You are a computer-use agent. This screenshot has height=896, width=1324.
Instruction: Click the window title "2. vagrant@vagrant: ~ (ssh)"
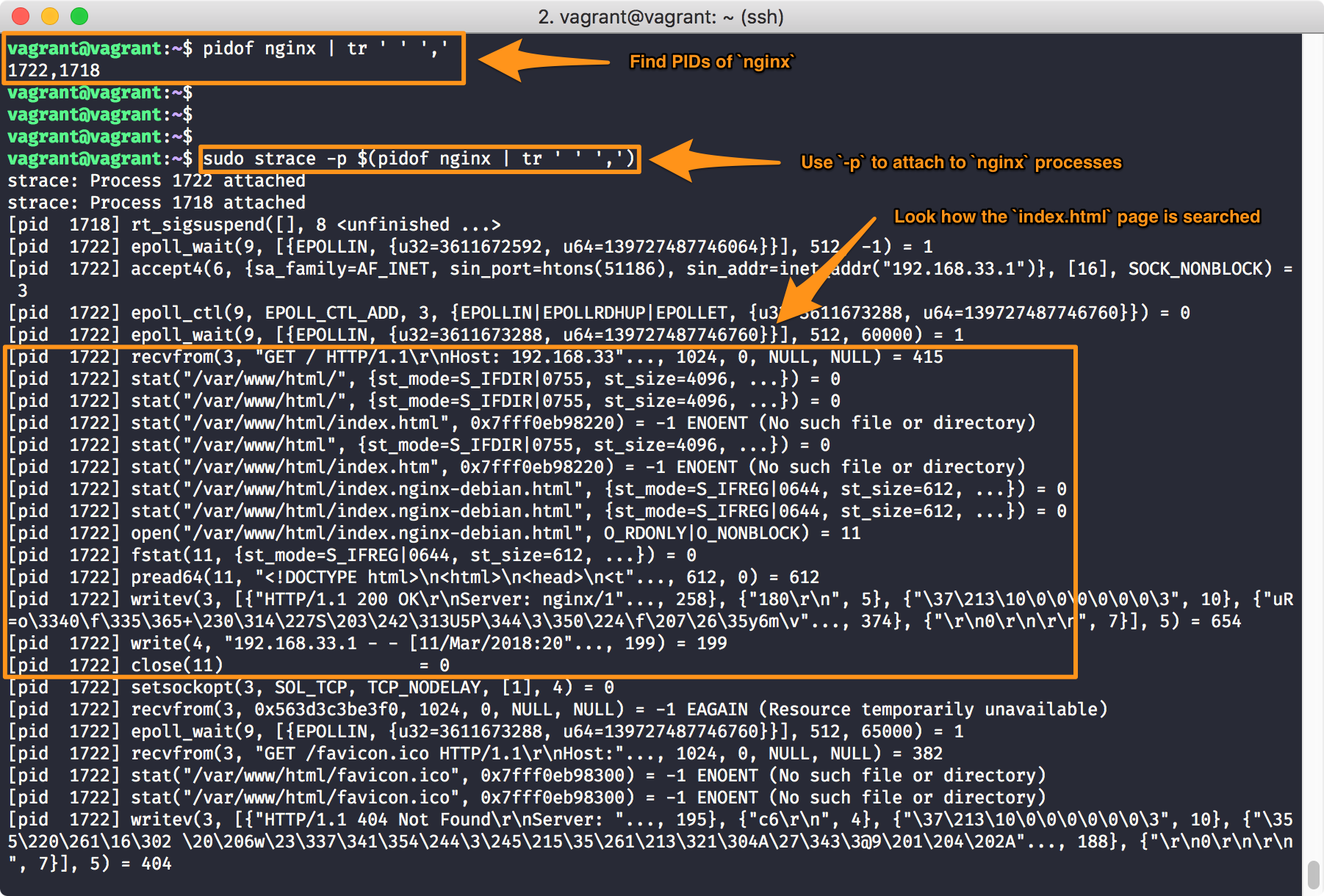click(x=661, y=16)
